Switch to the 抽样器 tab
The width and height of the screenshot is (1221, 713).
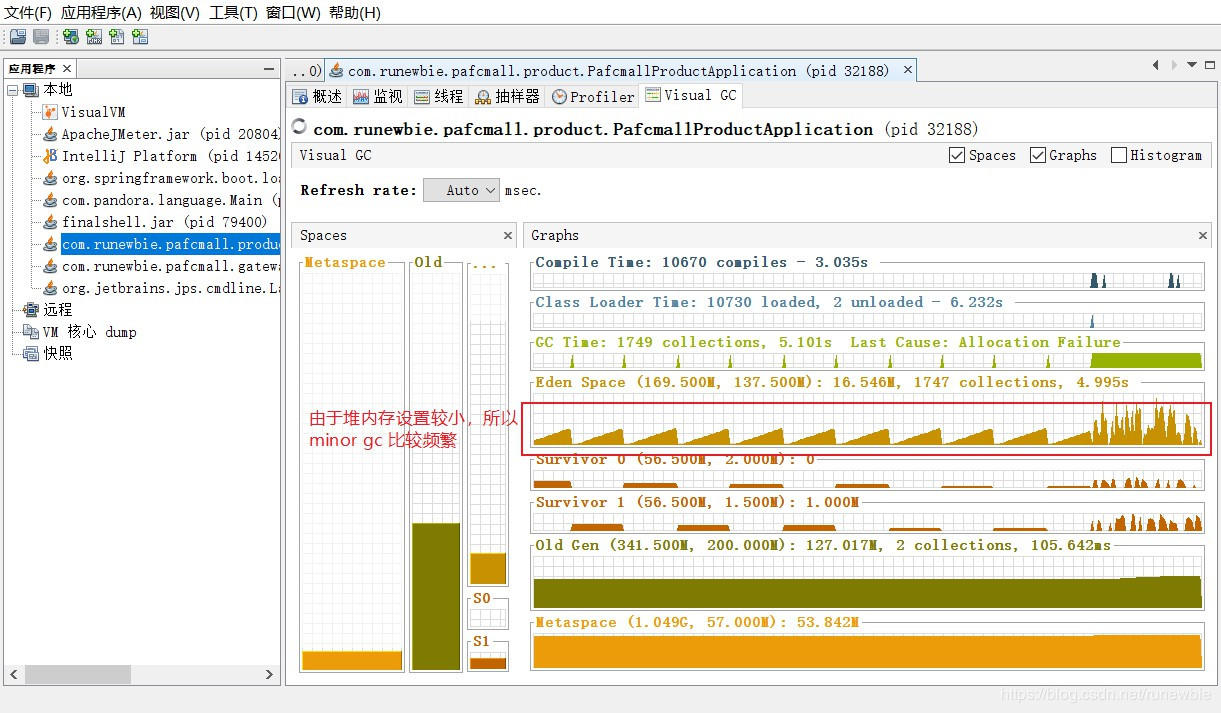coord(508,96)
